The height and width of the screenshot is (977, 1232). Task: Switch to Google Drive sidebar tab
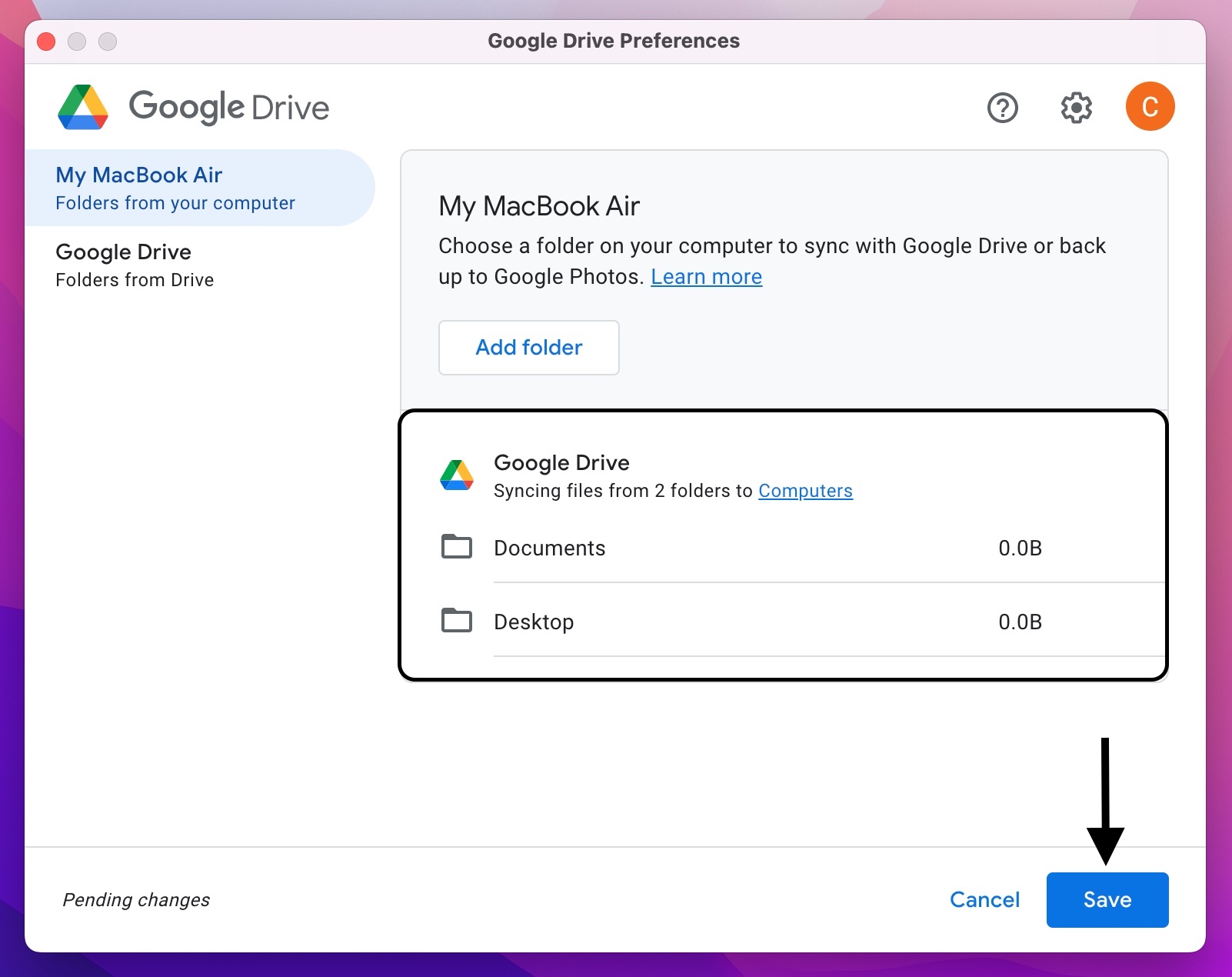point(200,265)
